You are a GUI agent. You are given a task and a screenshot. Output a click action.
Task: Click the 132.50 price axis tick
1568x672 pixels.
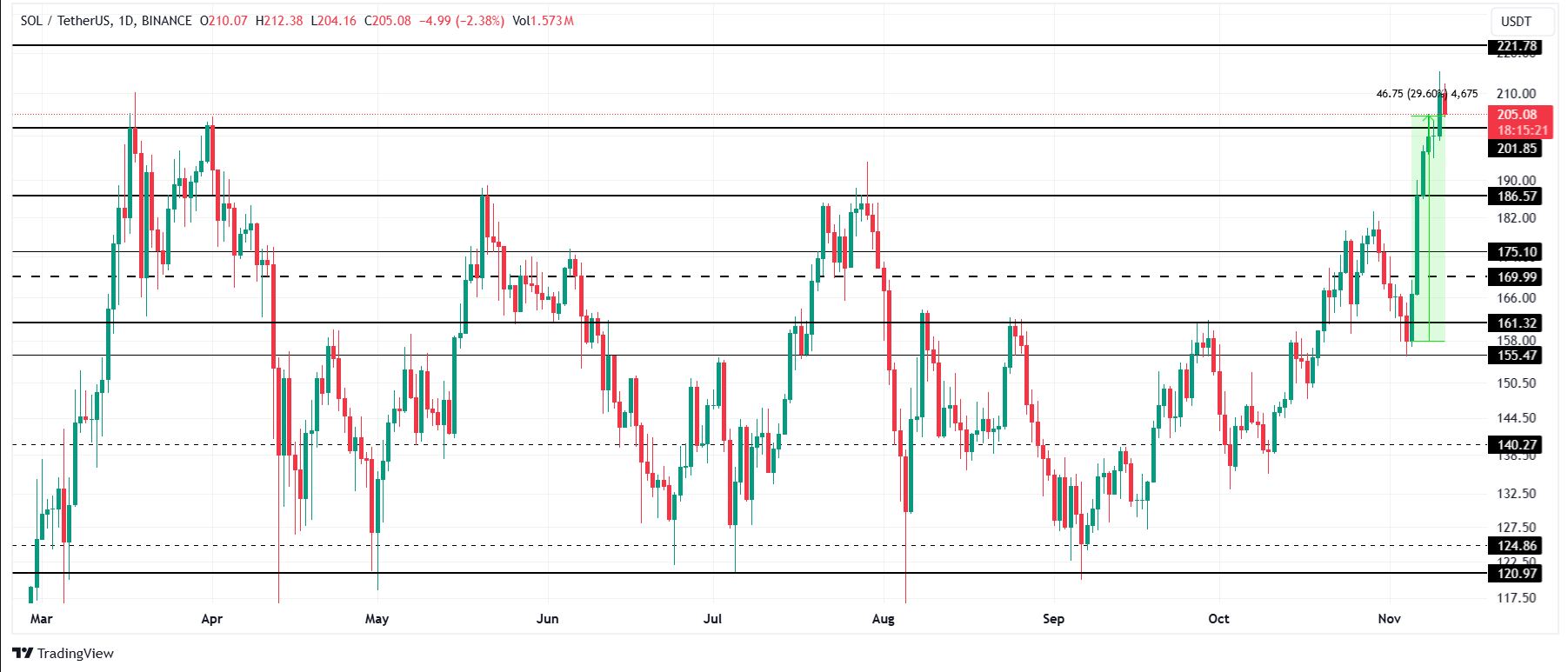(1516, 494)
